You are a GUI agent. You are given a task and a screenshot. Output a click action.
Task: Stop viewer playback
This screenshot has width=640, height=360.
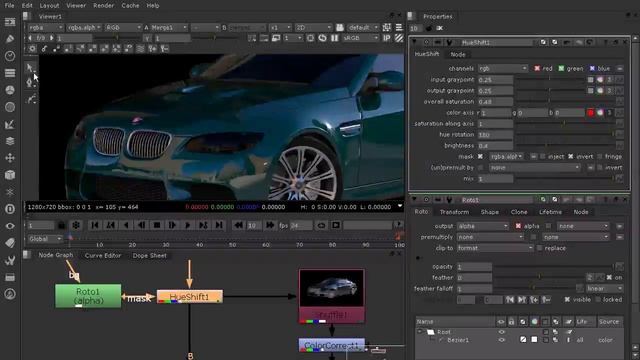(x=157, y=225)
